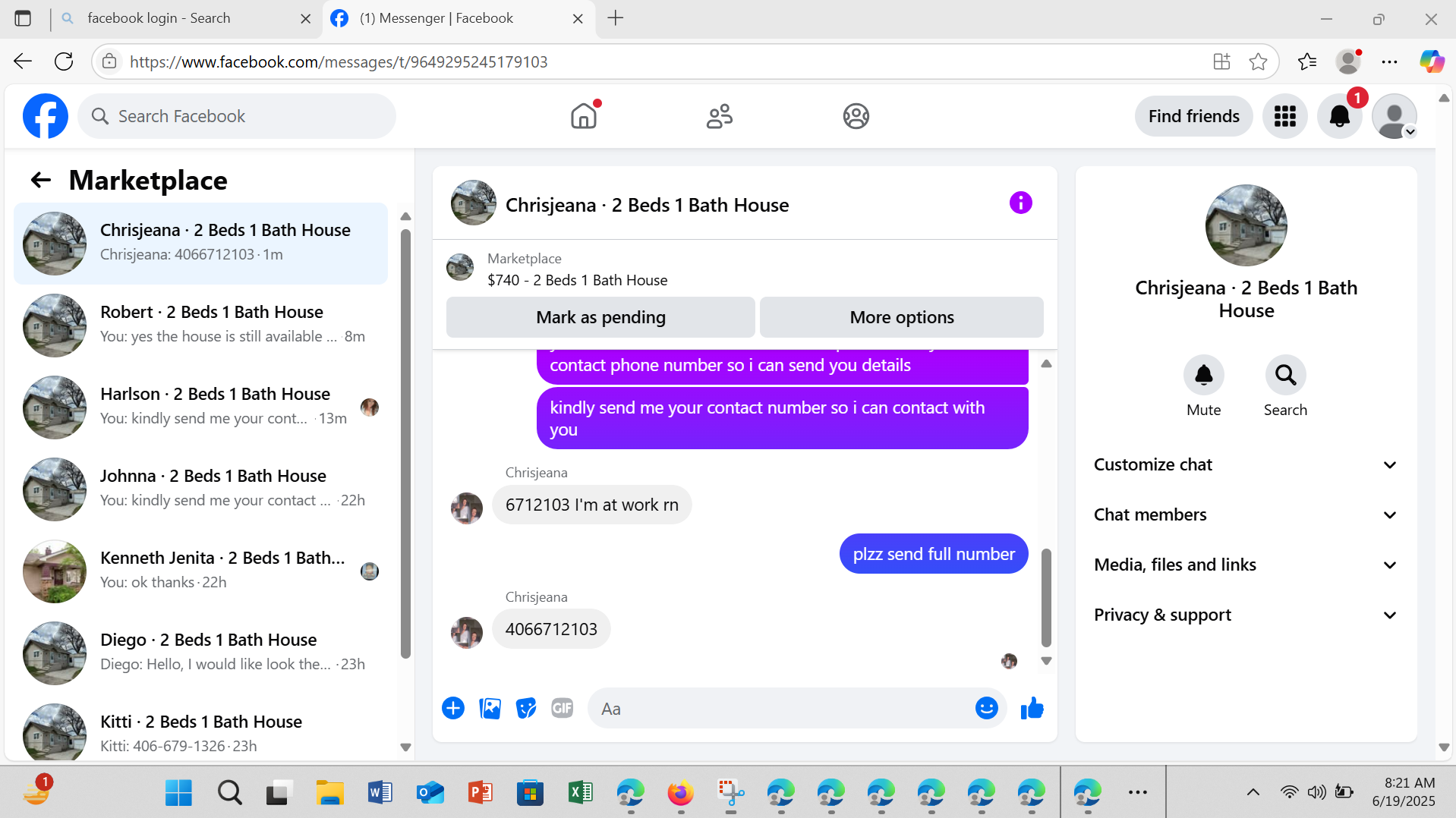1456x818 pixels.
Task: Open the Windows Start menu
Action: [x=179, y=793]
